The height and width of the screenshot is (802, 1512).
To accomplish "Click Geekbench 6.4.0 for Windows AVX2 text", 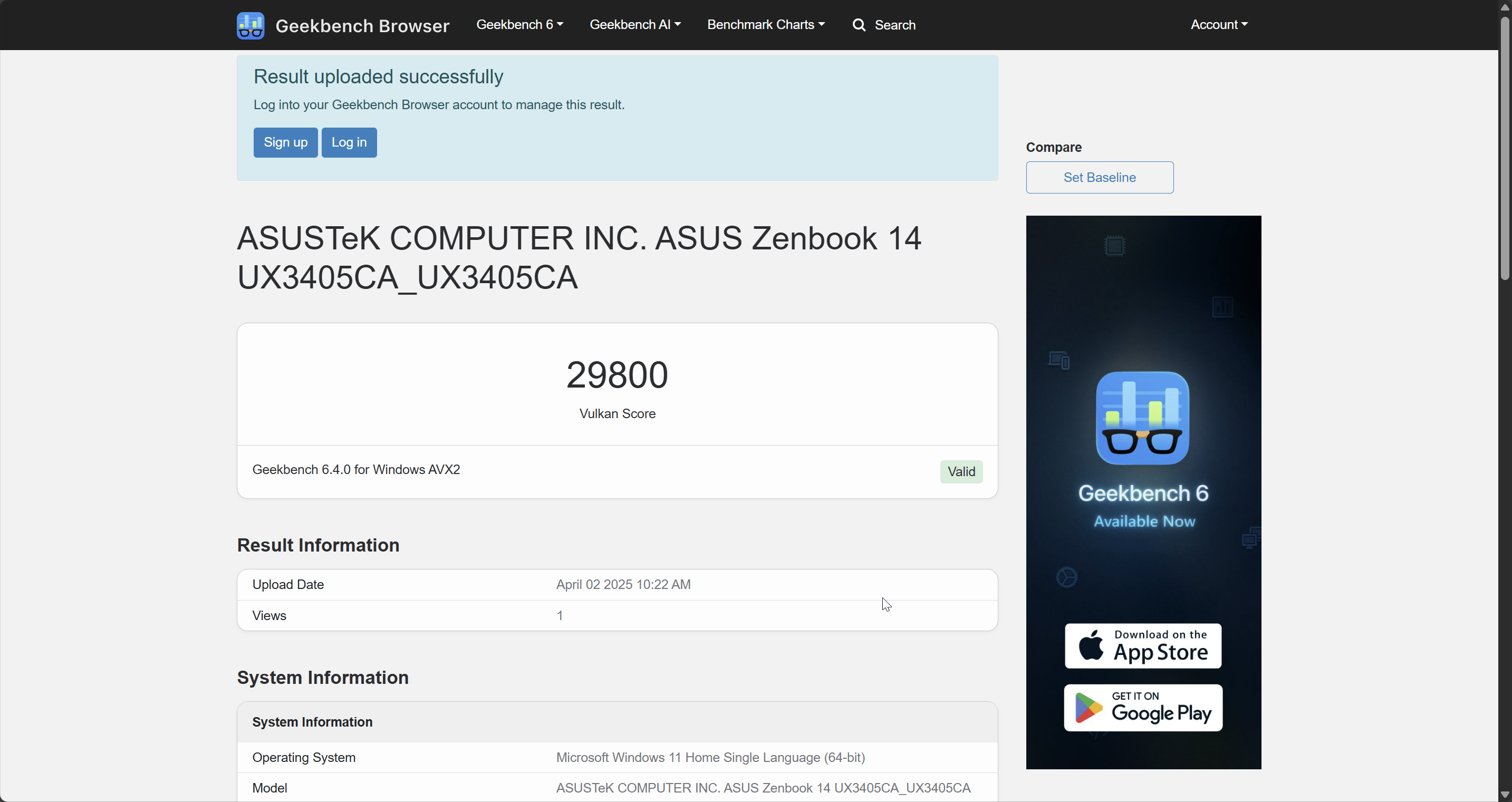I will coord(355,469).
